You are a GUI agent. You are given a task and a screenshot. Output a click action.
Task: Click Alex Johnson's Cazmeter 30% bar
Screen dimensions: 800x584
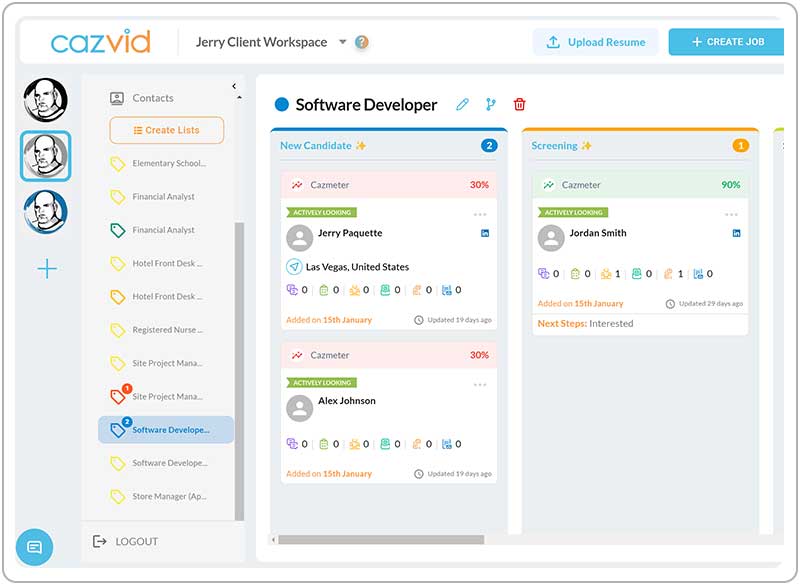click(x=389, y=355)
